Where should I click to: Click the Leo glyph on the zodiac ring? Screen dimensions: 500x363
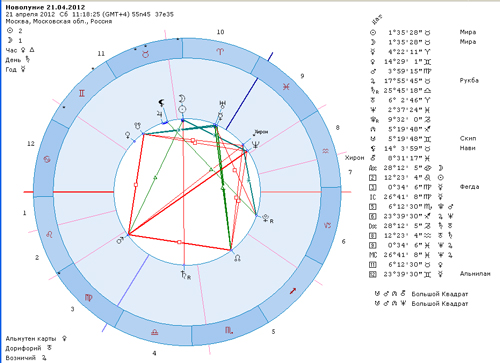pyautogui.click(x=49, y=235)
